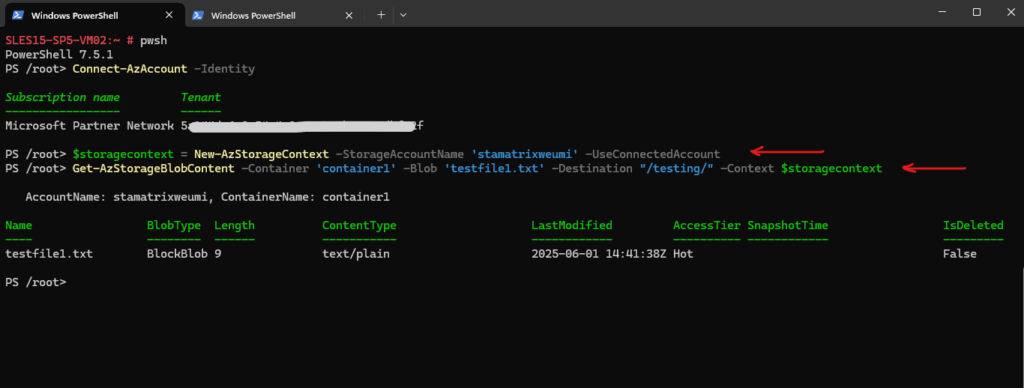Click the 'stamatrixweumi' storage account name string
Viewport: 1024px width, 388px height.
point(524,154)
